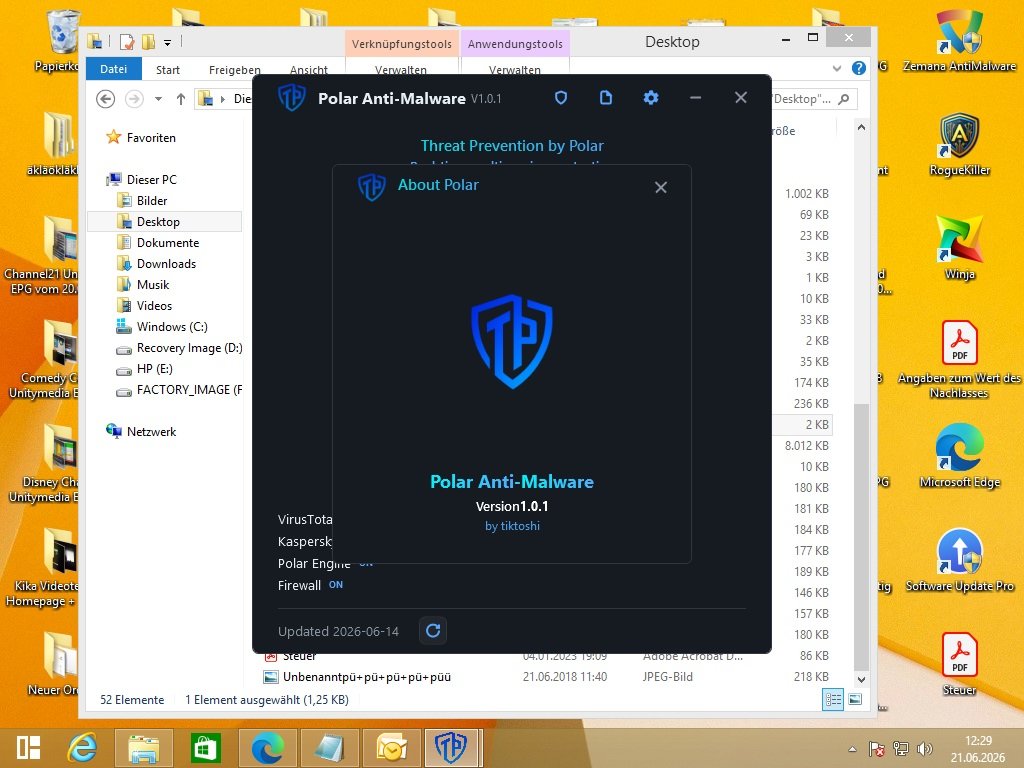This screenshot has width=1024, height=768.
Task: Open Polar settings gear icon
Action: point(650,98)
